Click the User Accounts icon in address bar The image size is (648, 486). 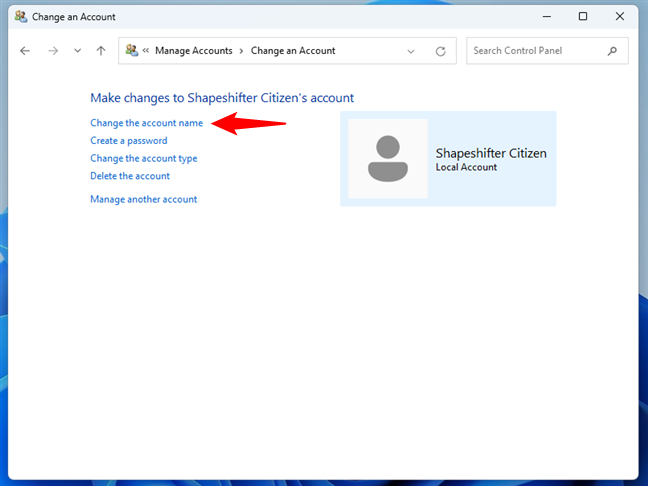132,50
